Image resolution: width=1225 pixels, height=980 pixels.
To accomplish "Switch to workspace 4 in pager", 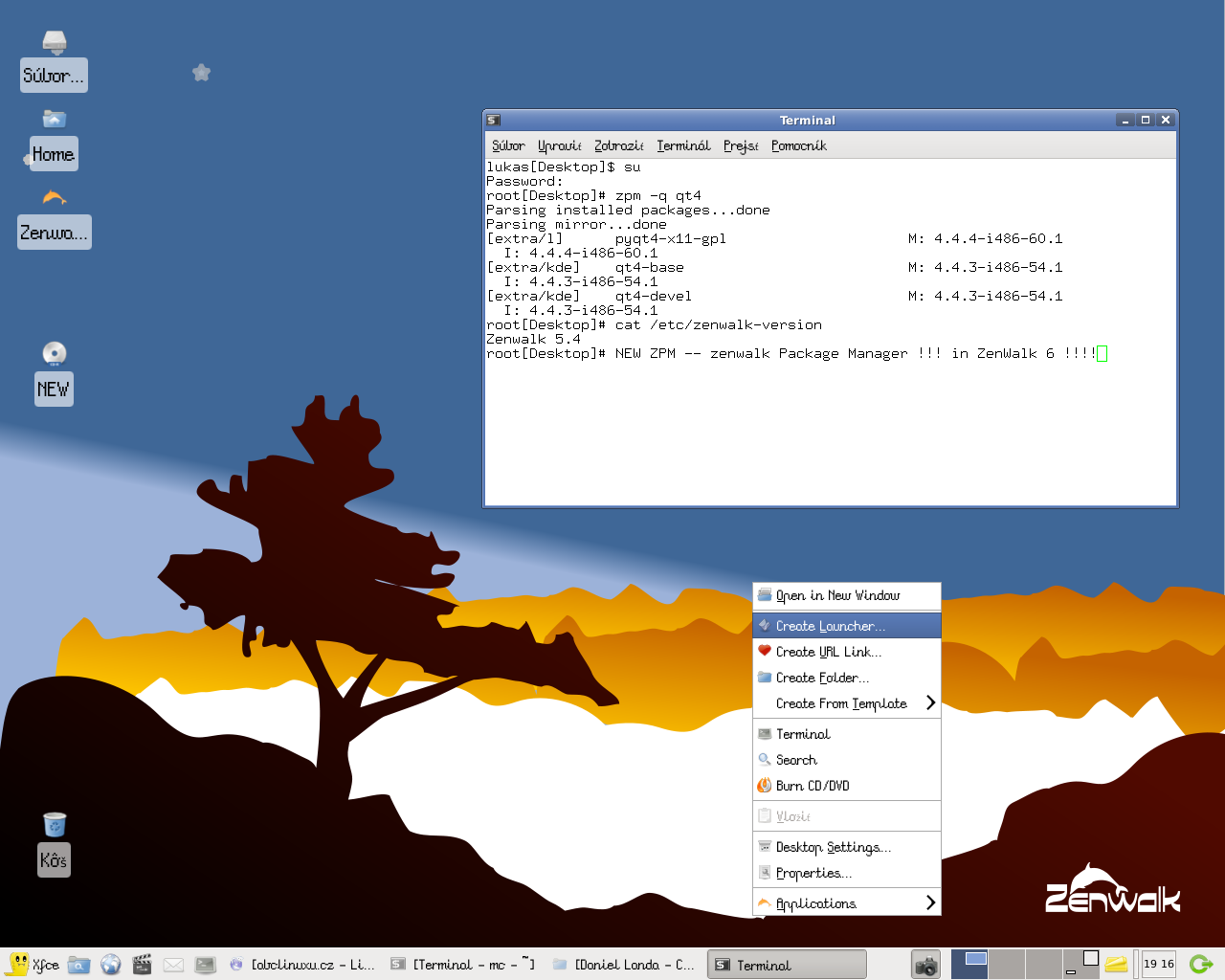I will point(1081,964).
